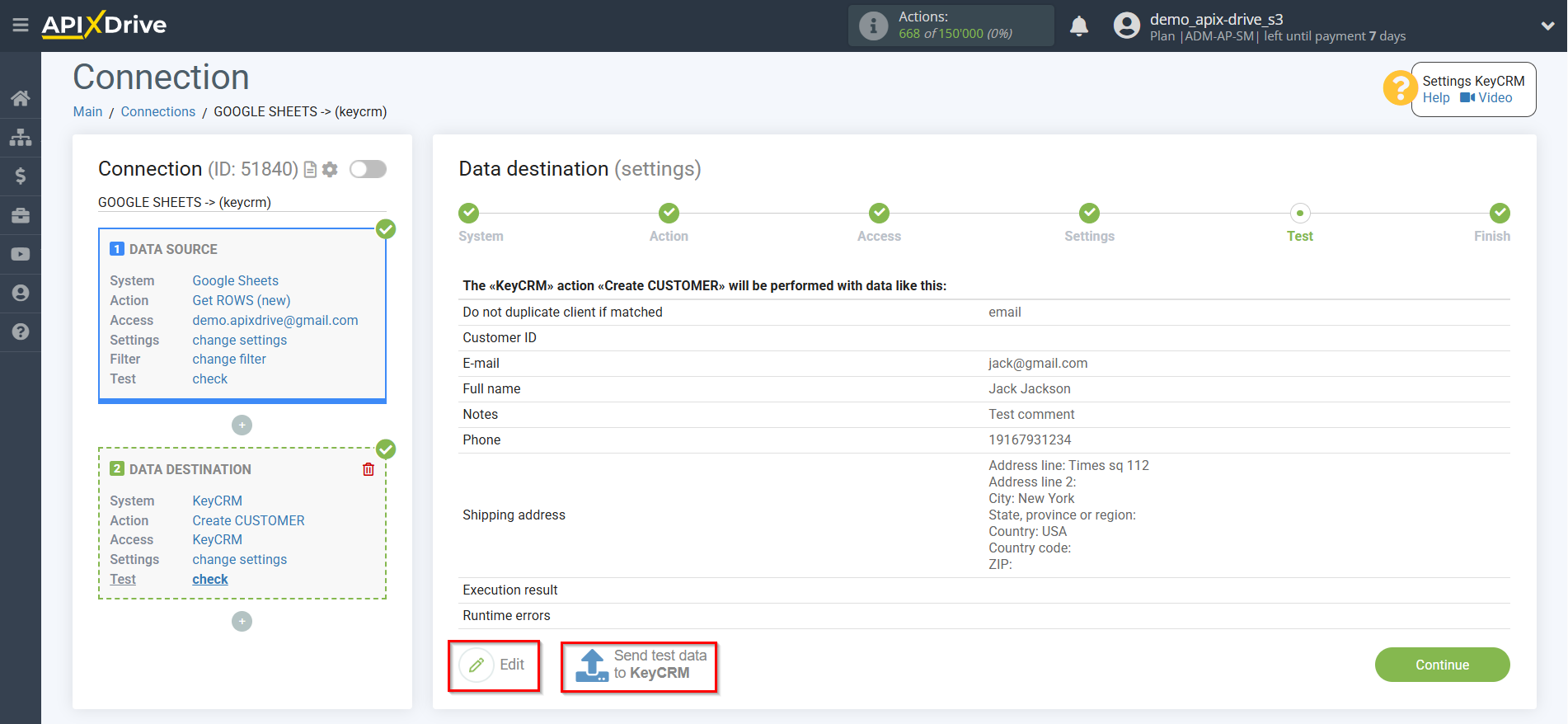Screen dimensions: 1568x724
Task: Open the Video link in Settings KeyCRM
Action: click(x=1486, y=97)
